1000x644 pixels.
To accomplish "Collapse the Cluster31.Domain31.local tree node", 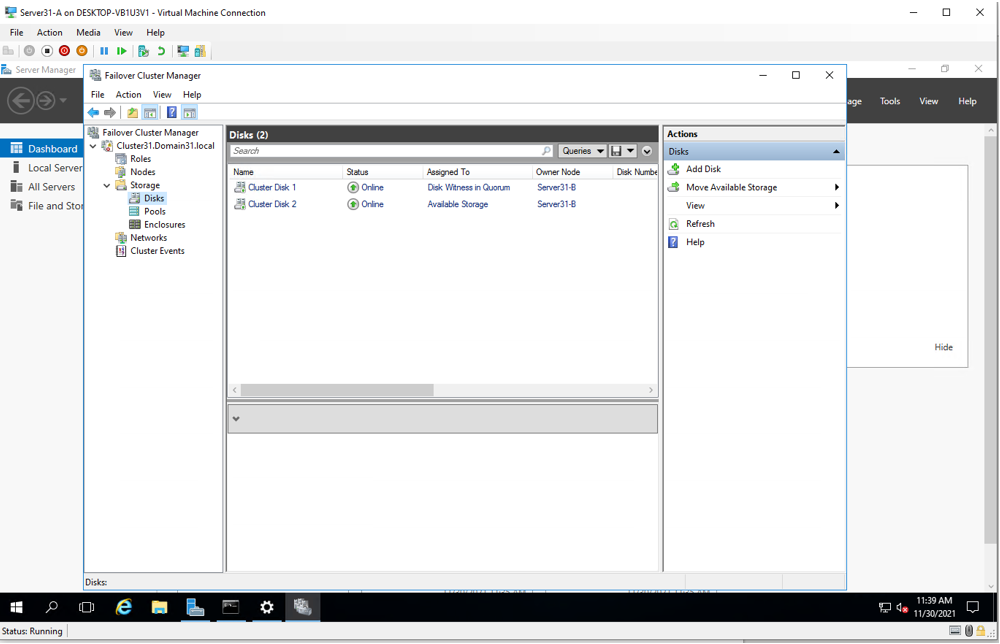I will pyautogui.click(x=93, y=146).
